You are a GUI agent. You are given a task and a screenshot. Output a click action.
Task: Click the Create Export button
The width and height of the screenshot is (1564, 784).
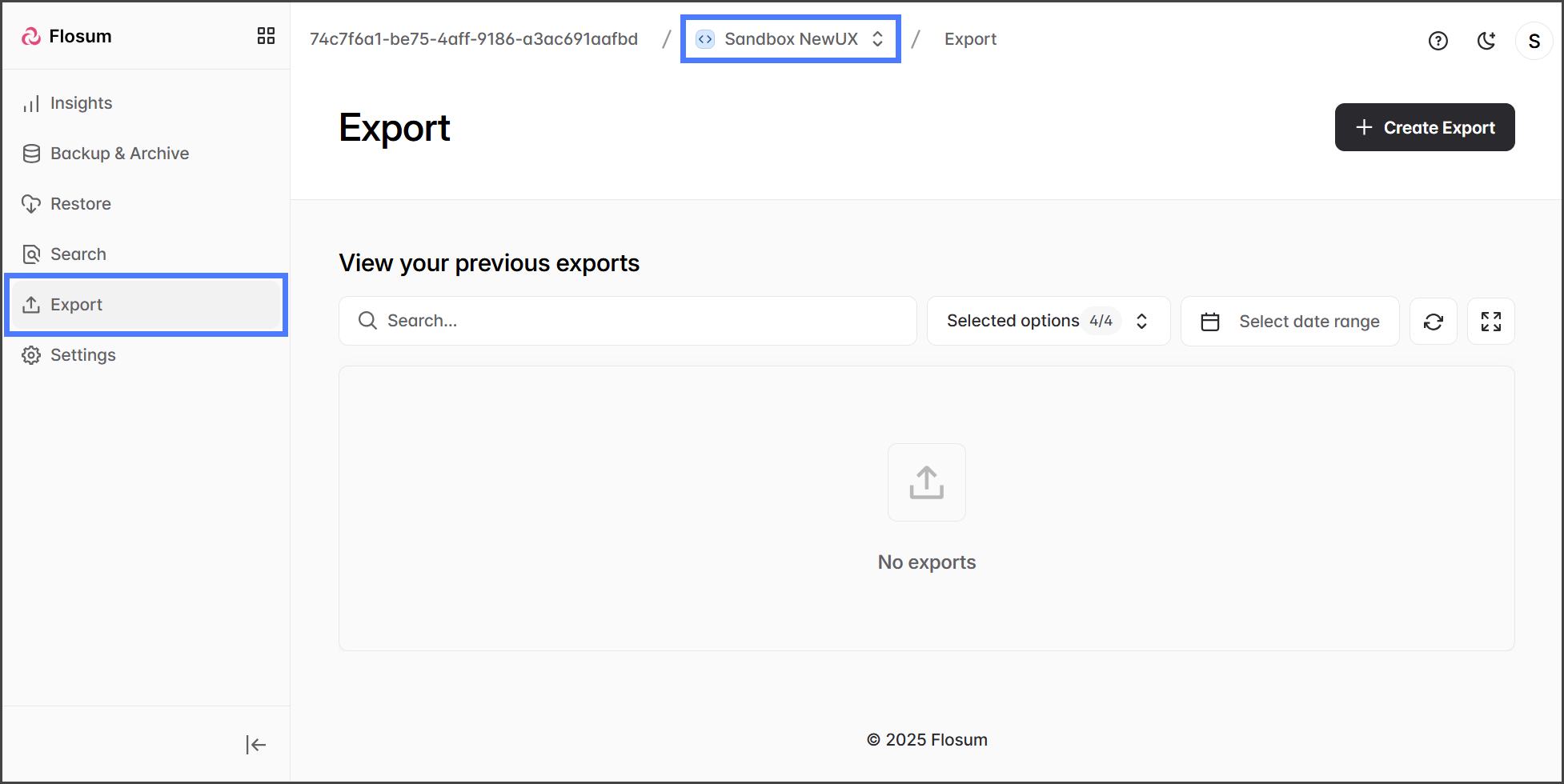point(1424,128)
